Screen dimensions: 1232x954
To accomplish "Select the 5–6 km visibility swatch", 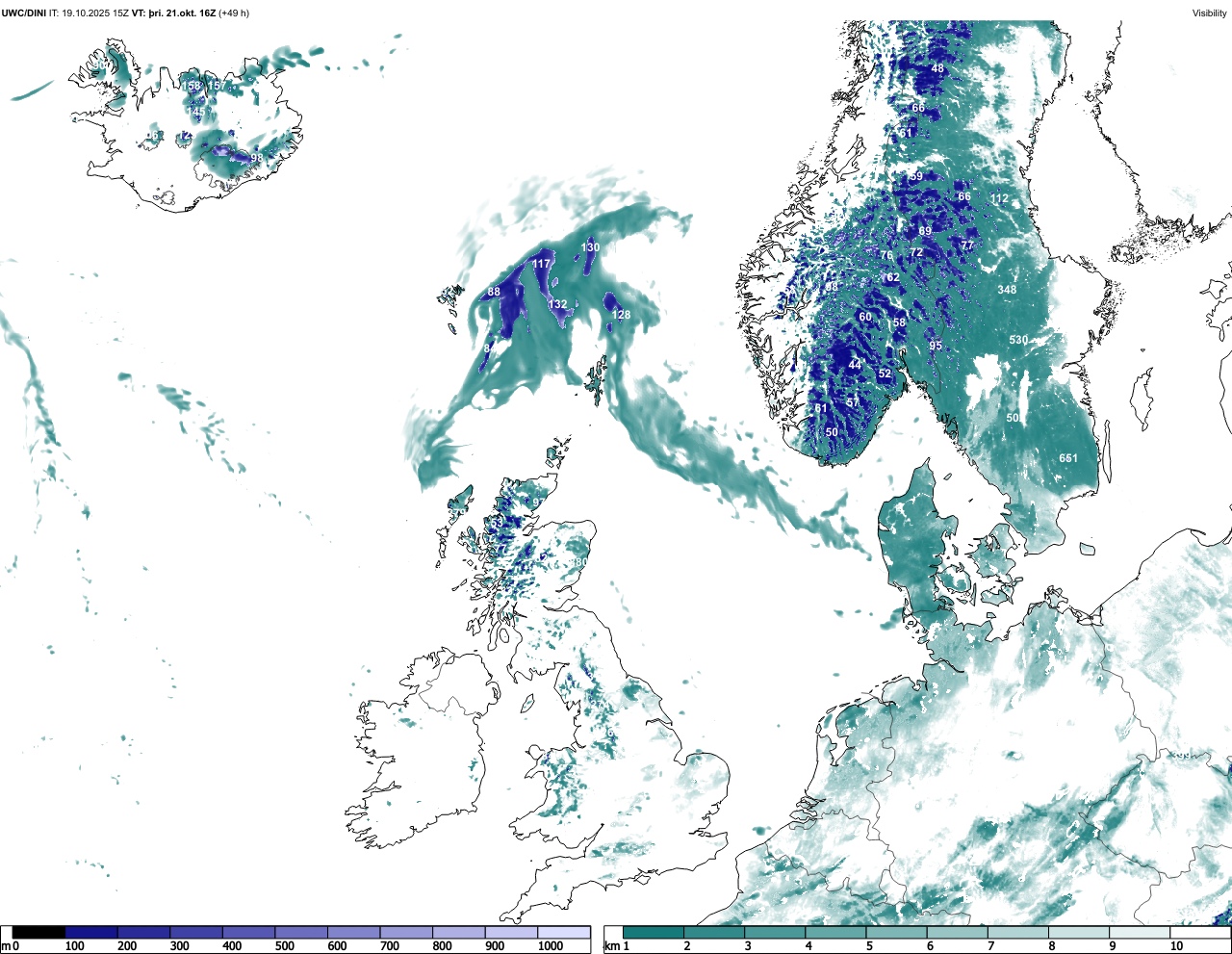I will 897,933.
